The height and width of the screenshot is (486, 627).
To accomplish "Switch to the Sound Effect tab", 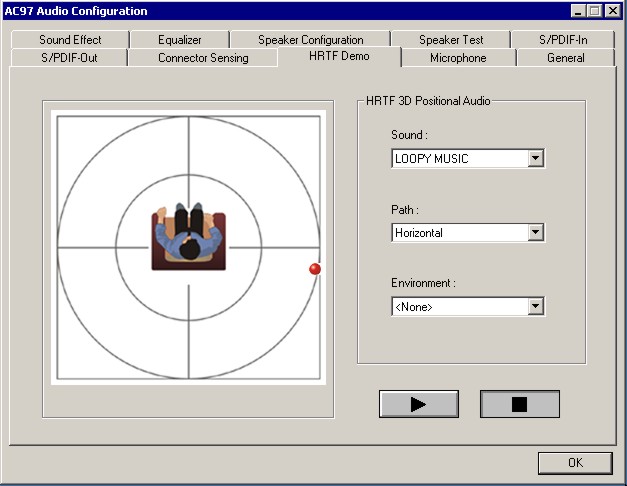I will 70,40.
